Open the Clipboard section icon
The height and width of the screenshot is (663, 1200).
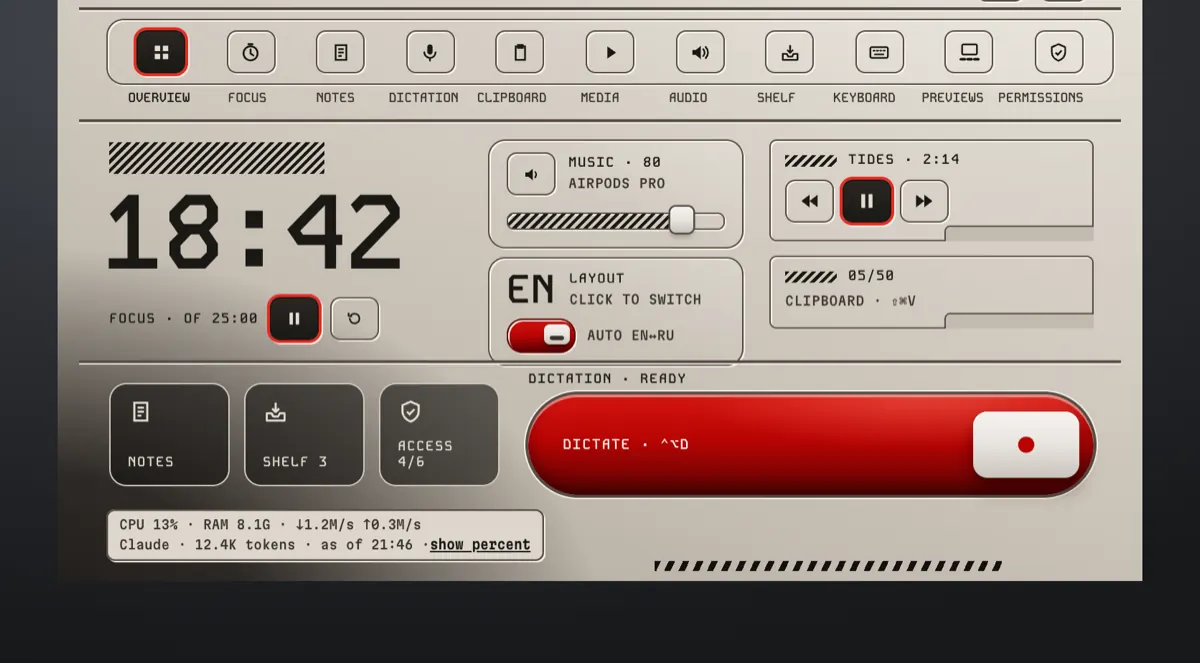coord(520,52)
